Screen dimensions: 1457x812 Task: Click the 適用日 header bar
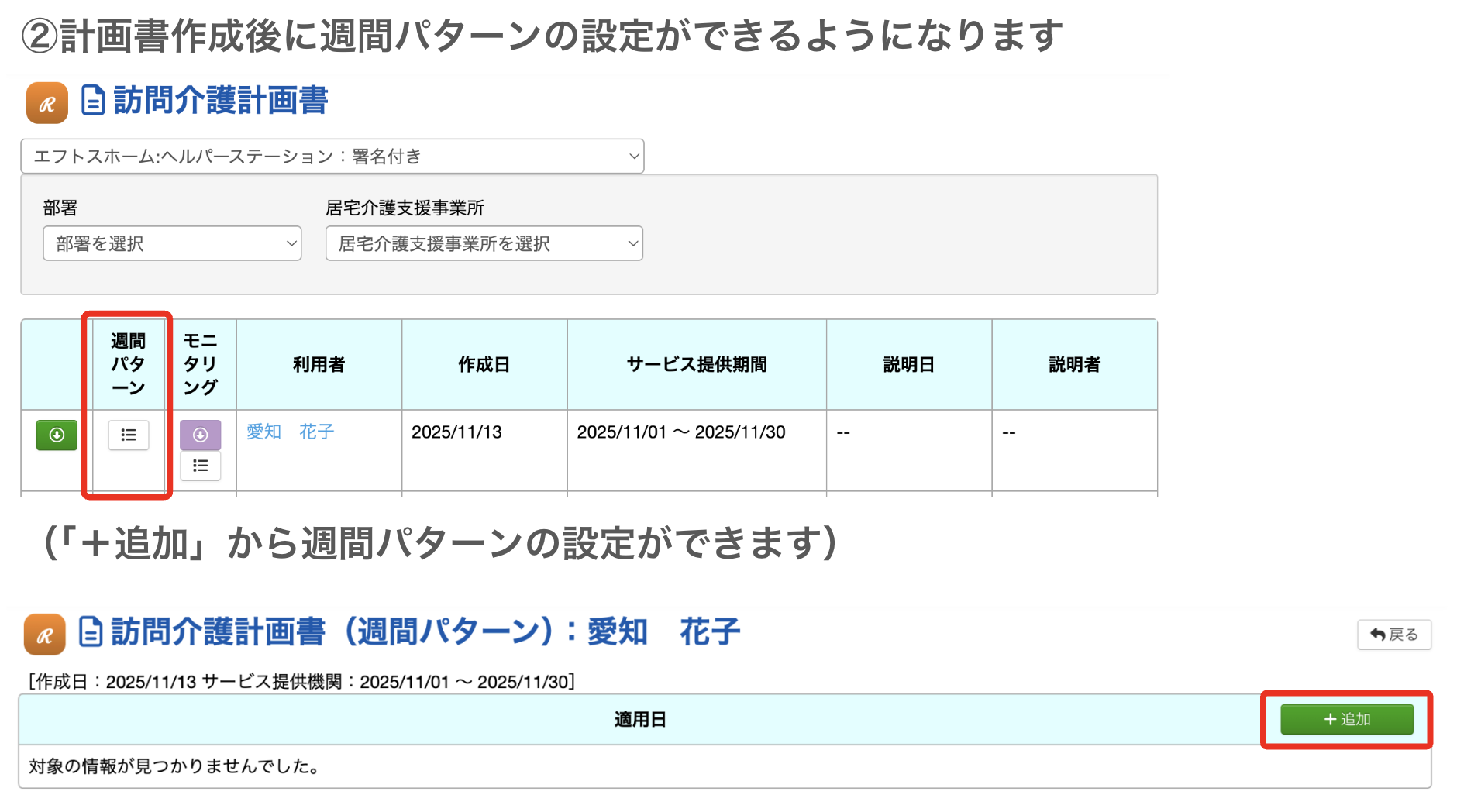tap(639, 718)
